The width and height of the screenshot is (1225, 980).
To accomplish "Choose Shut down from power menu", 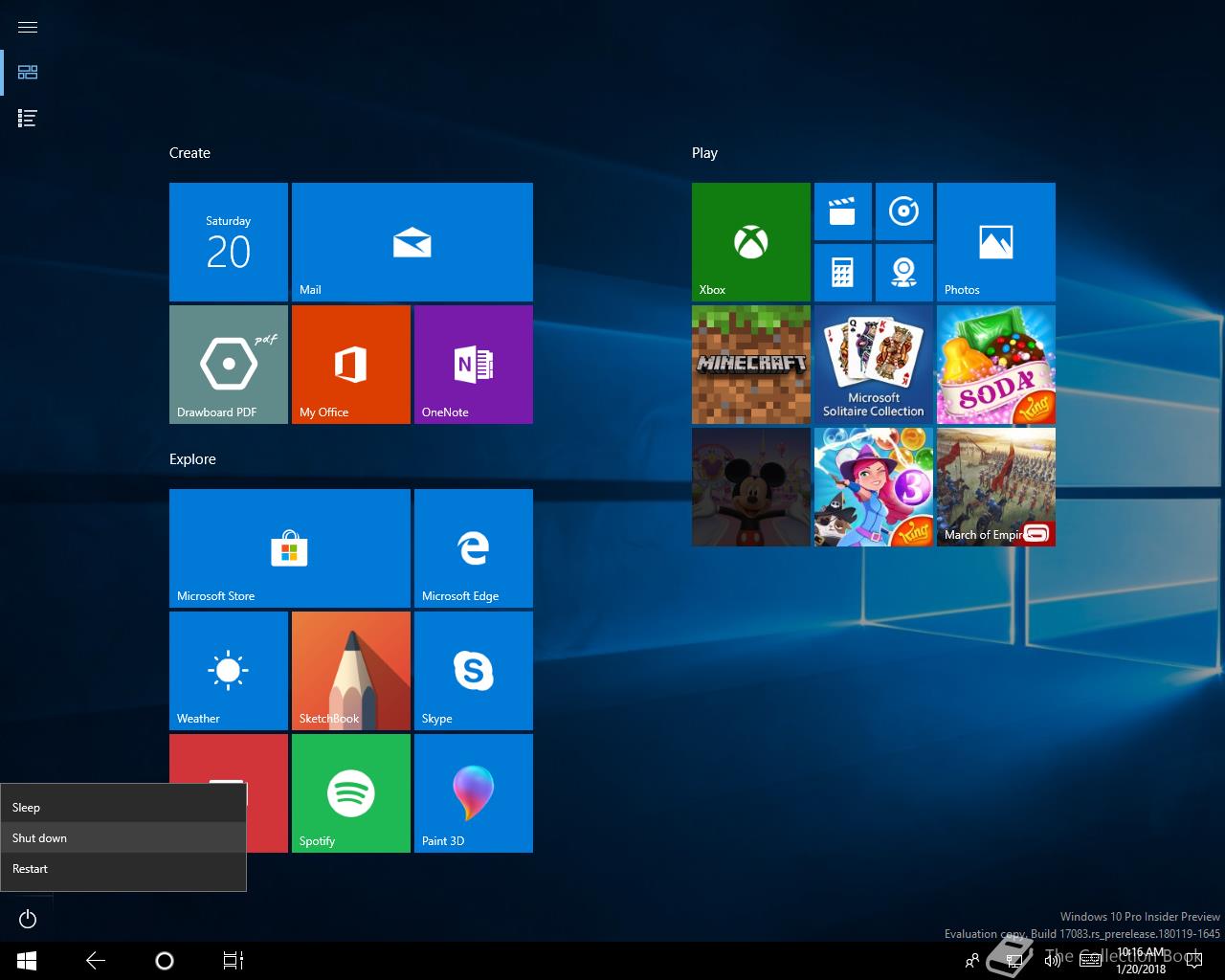I will tap(123, 837).
